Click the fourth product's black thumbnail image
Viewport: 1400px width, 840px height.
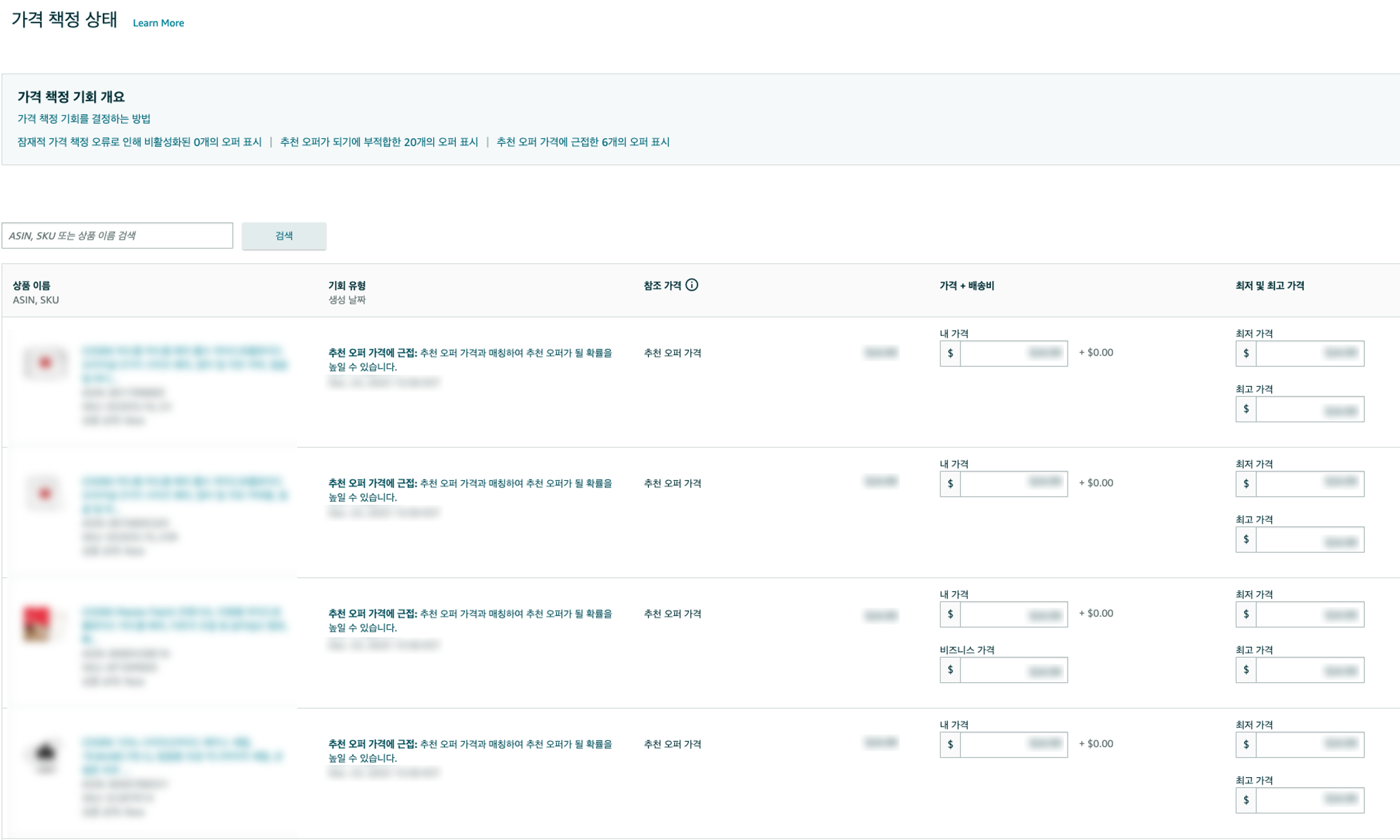(x=45, y=754)
